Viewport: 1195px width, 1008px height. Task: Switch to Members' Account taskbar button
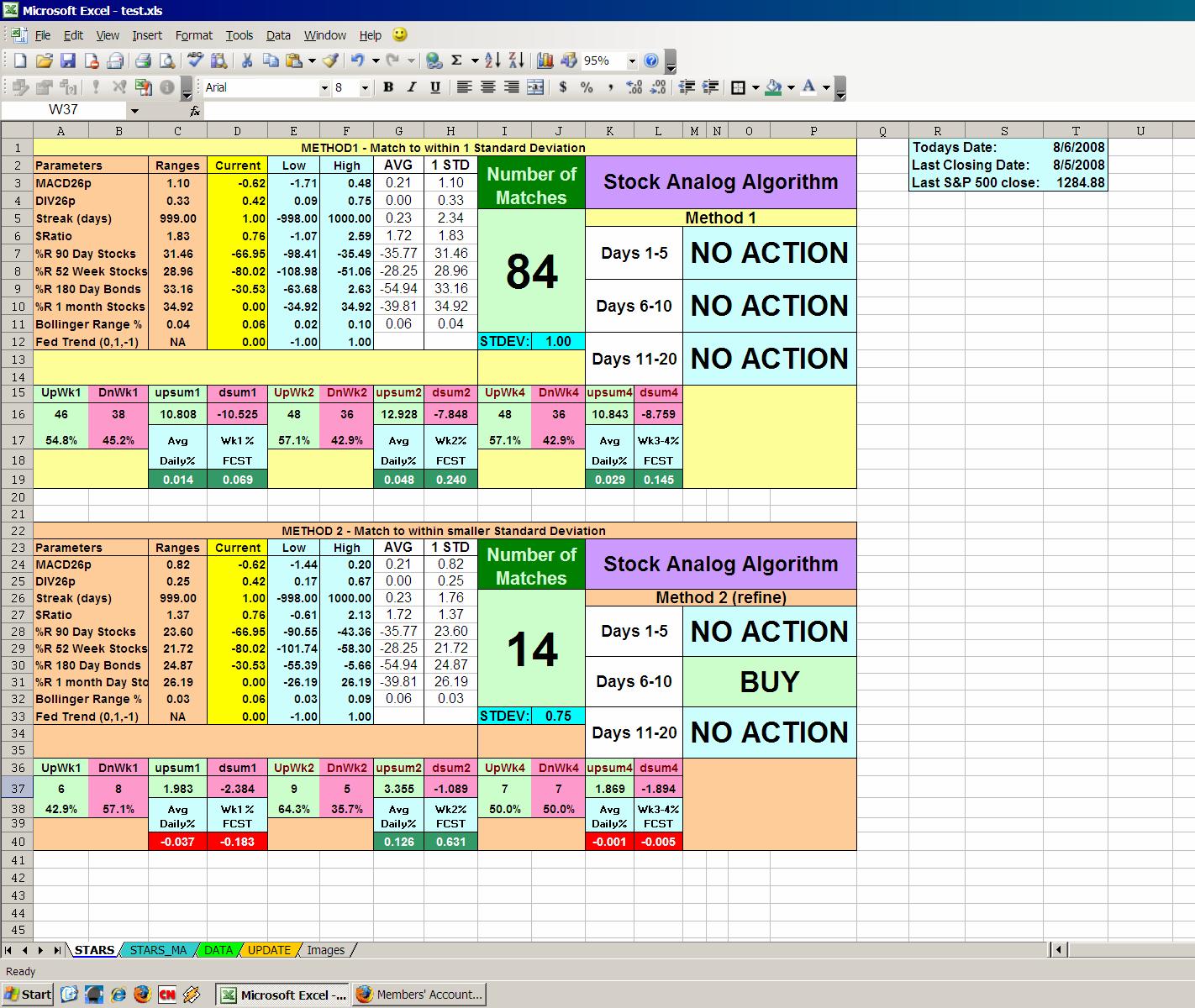click(419, 995)
